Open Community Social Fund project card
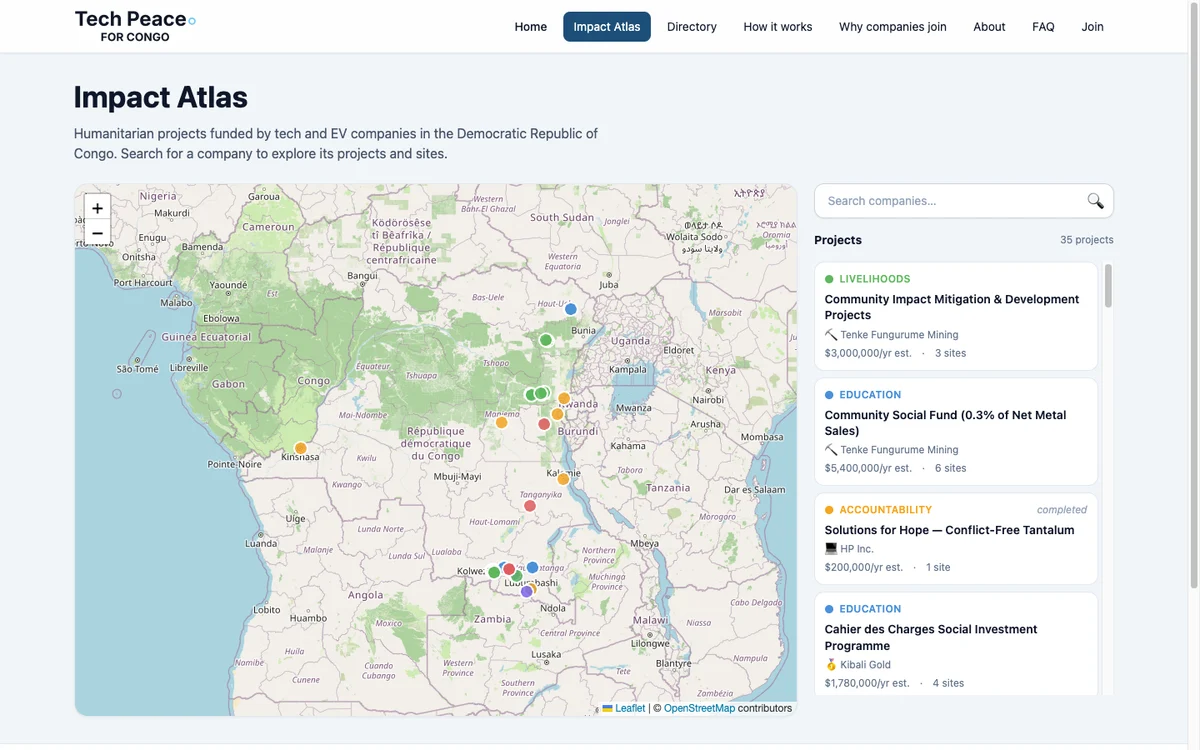The width and height of the screenshot is (1200, 750). point(956,431)
